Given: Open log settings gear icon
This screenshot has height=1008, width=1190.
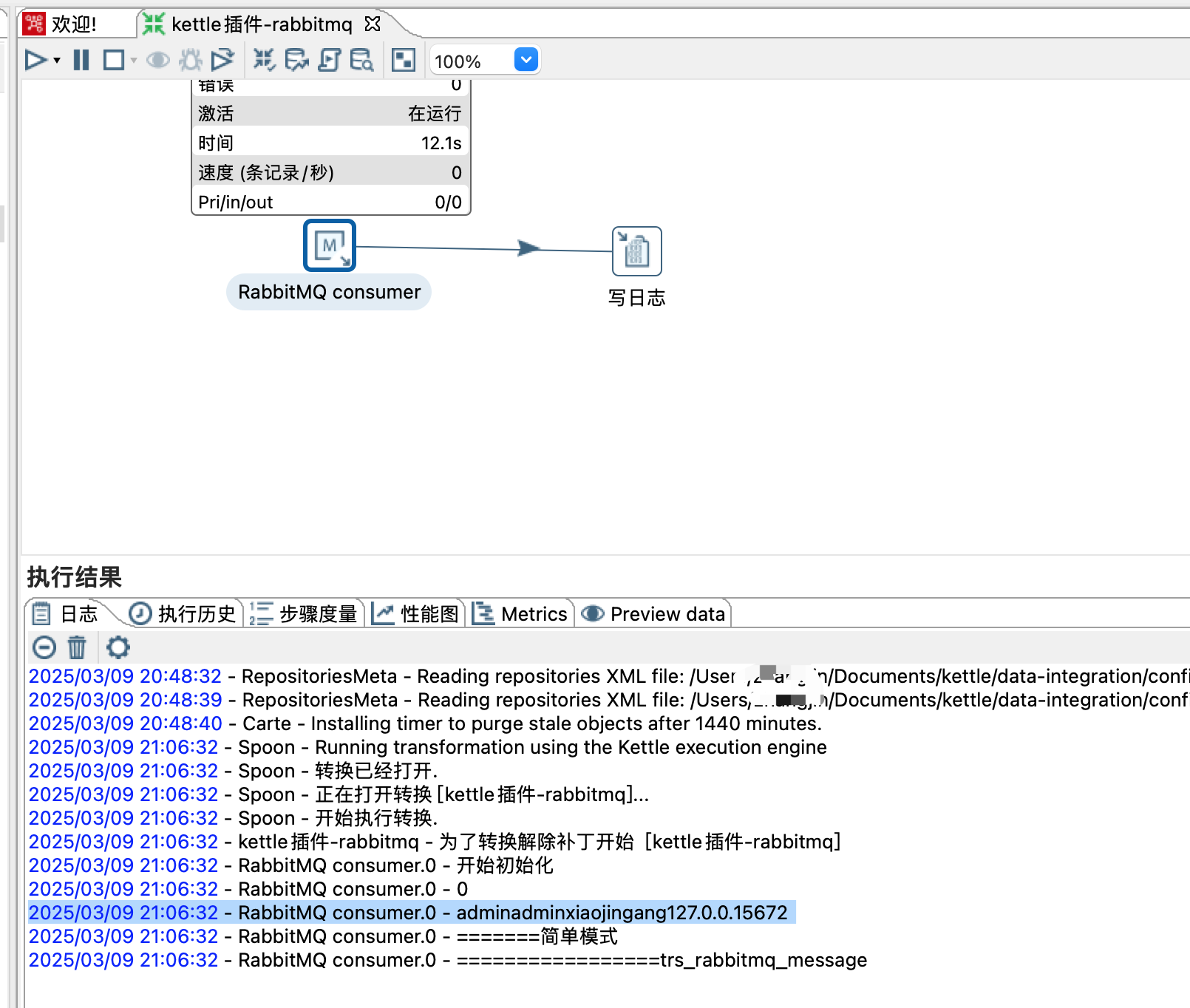Looking at the screenshot, I should tap(118, 647).
